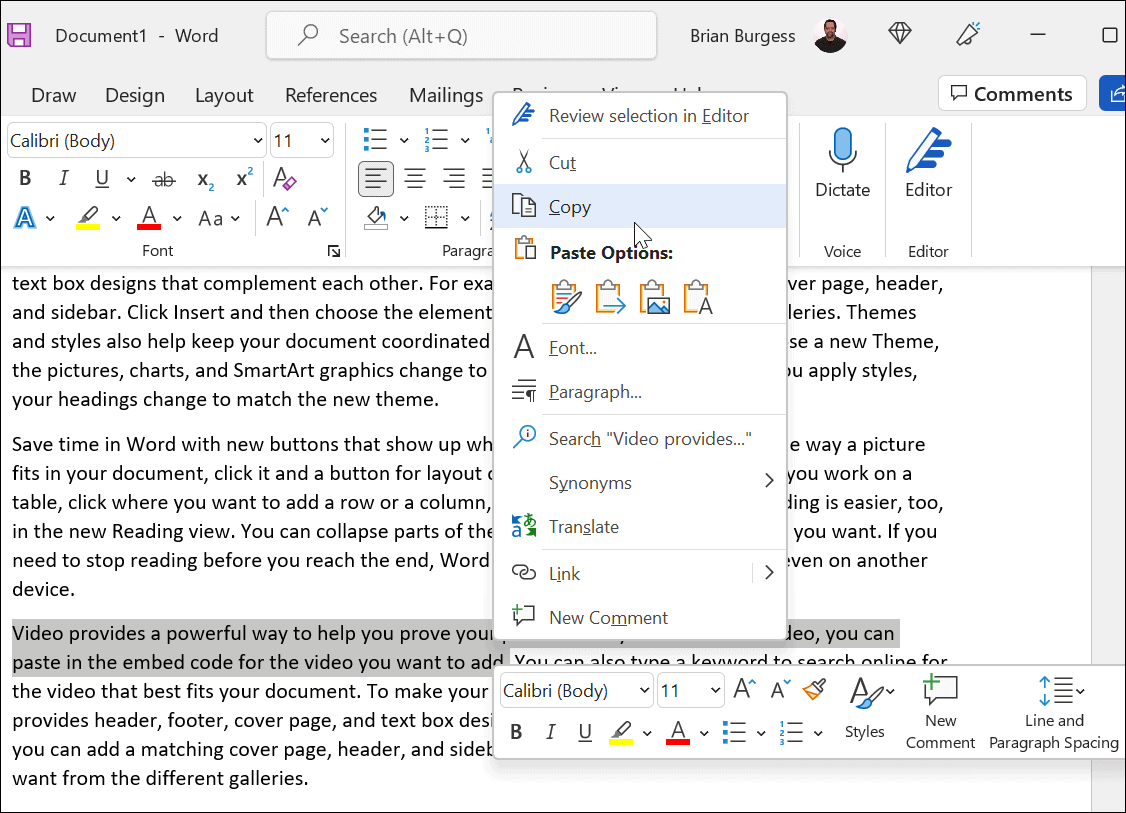The width and height of the screenshot is (1126, 813).
Task: Choose Paste as Picture option
Action: pos(654,297)
